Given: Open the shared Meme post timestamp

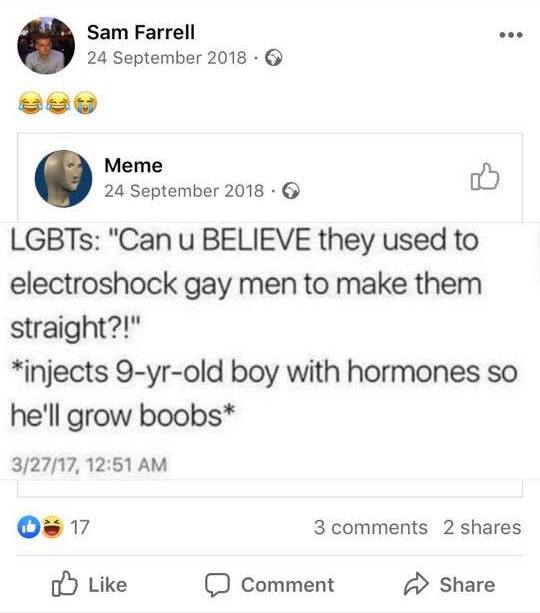Looking at the screenshot, I should point(184,191).
